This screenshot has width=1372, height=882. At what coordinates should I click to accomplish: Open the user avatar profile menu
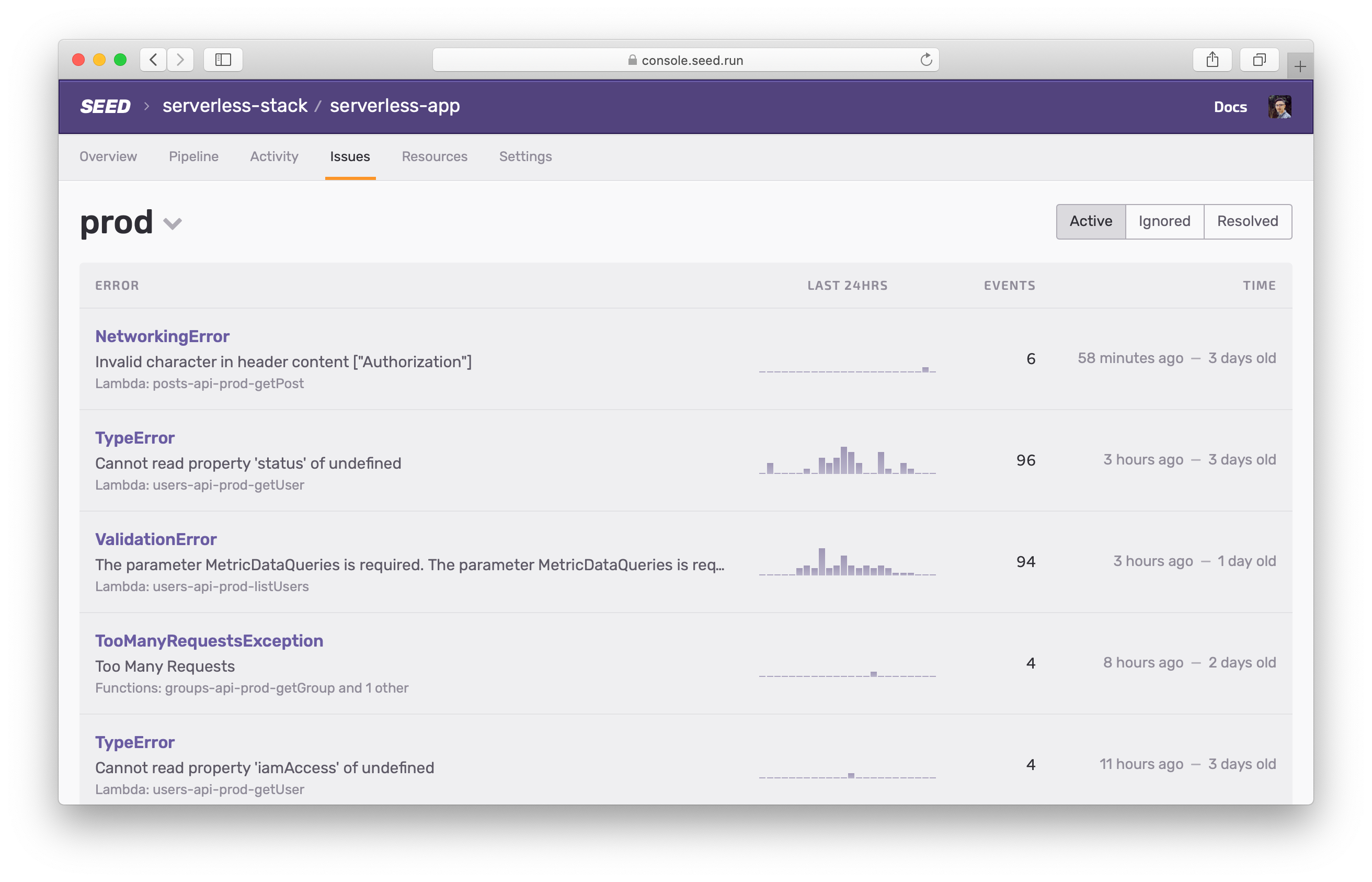(1279, 107)
